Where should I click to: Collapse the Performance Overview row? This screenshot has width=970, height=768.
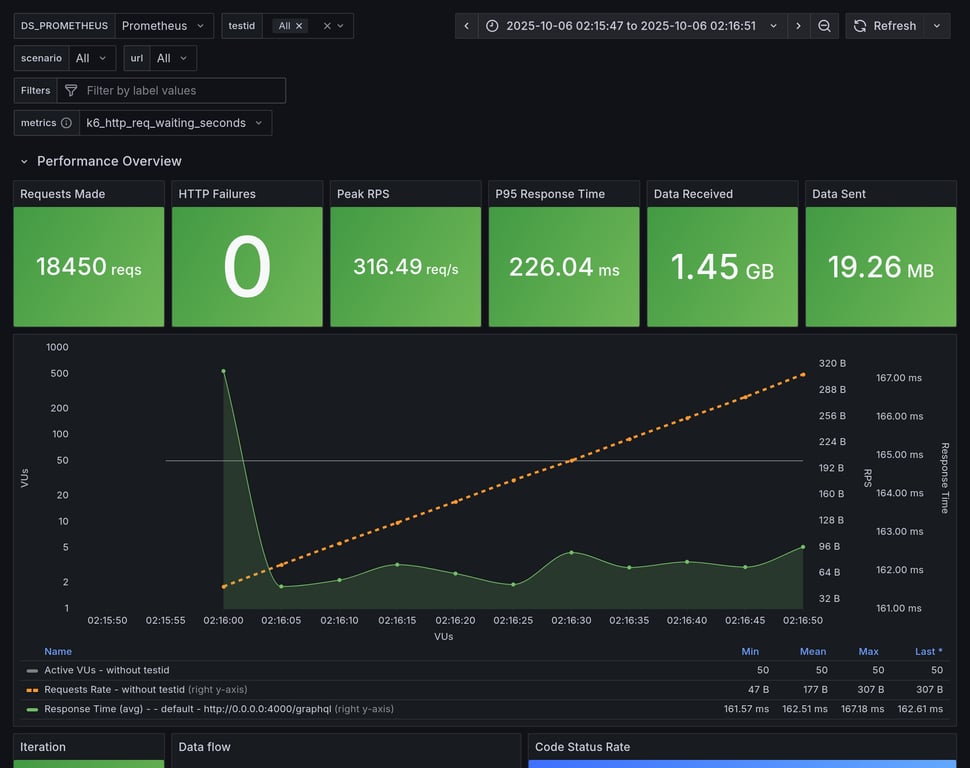pyautogui.click(x=25, y=161)
